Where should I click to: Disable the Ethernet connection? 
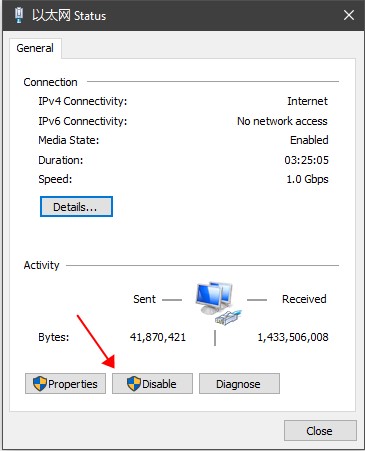click(x=152, y=384)
